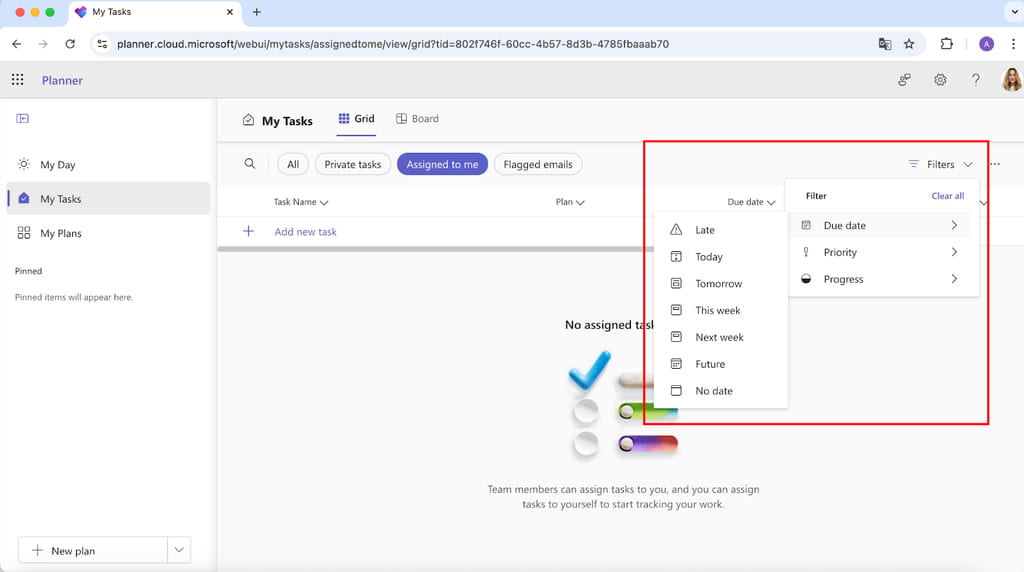
Task: Open the help question mark icon
Action: (975, 80)
